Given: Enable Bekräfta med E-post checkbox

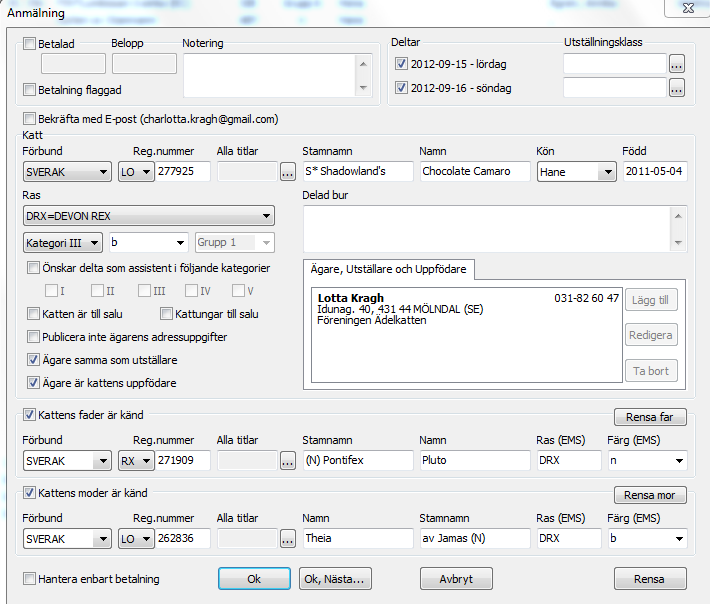Looking at the screenshot, I should pos(29,119).
